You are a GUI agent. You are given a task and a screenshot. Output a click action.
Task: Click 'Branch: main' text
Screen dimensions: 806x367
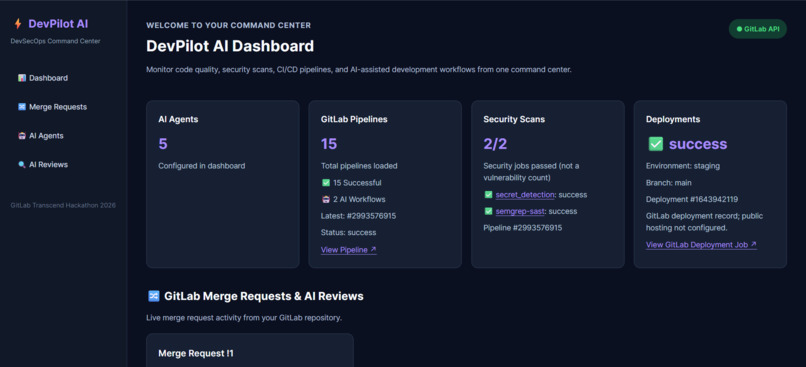[x=669, y=182]
